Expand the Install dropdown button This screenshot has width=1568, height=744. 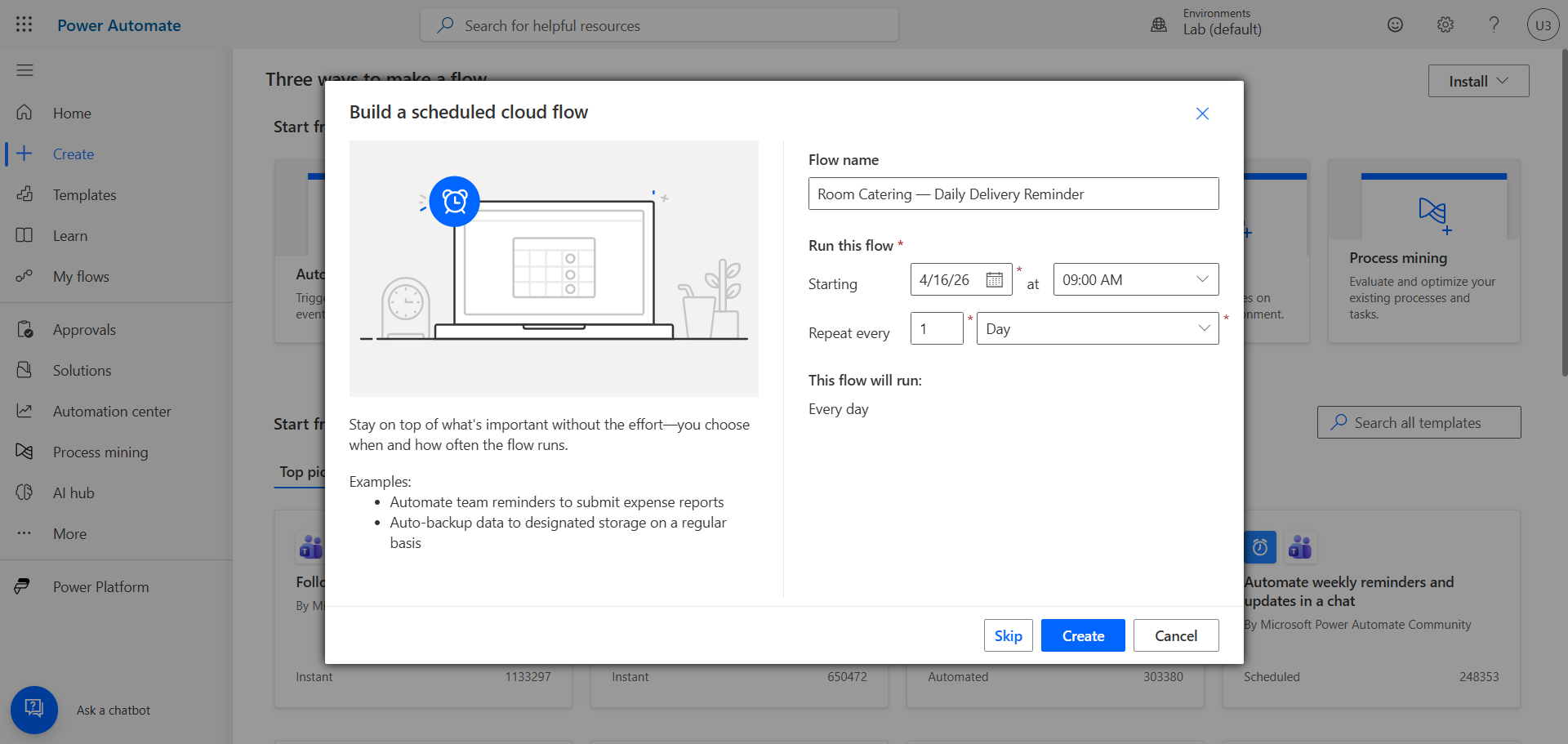pos(1478,81)
